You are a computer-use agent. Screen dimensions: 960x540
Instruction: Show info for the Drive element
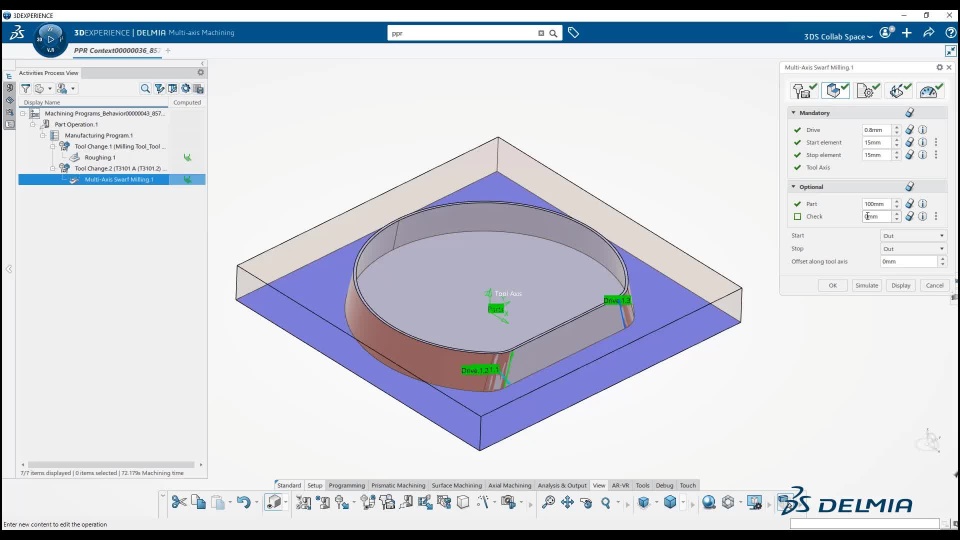tap(922, 130)
